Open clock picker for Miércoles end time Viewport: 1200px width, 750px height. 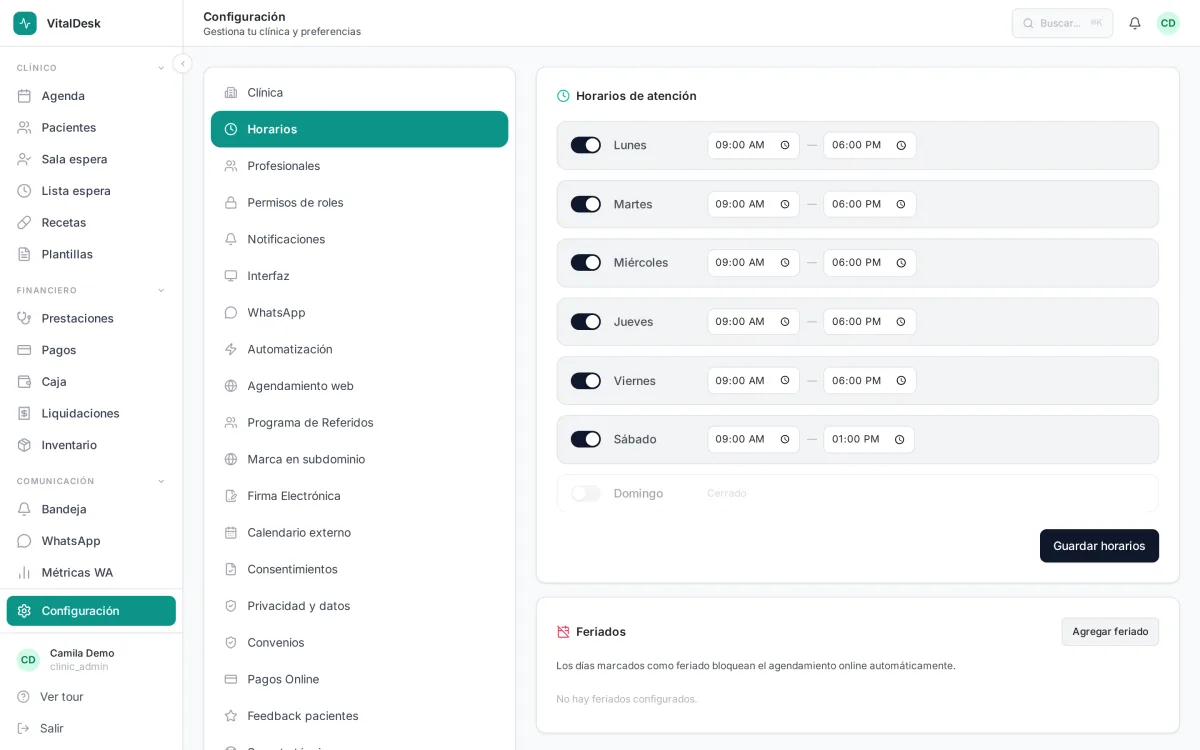point(901,262)
